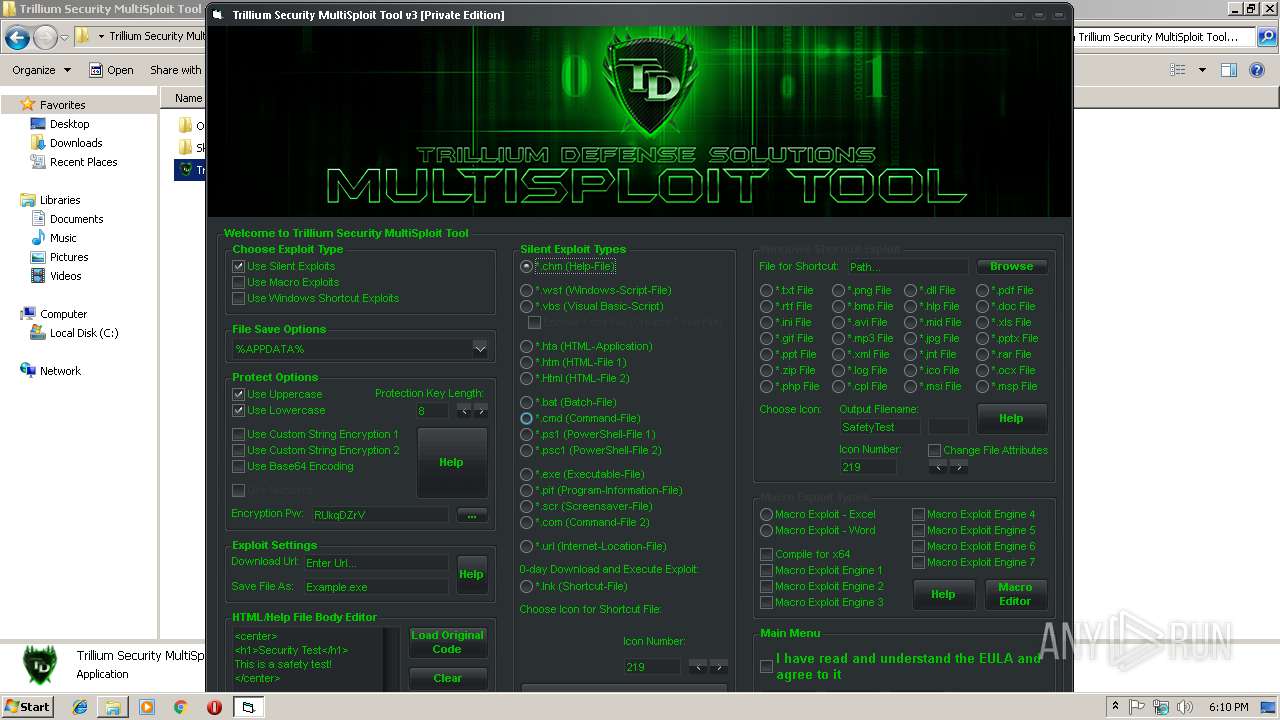
Task: Enable Use Macro Exploits checkbox
Action: click(238, 282)
